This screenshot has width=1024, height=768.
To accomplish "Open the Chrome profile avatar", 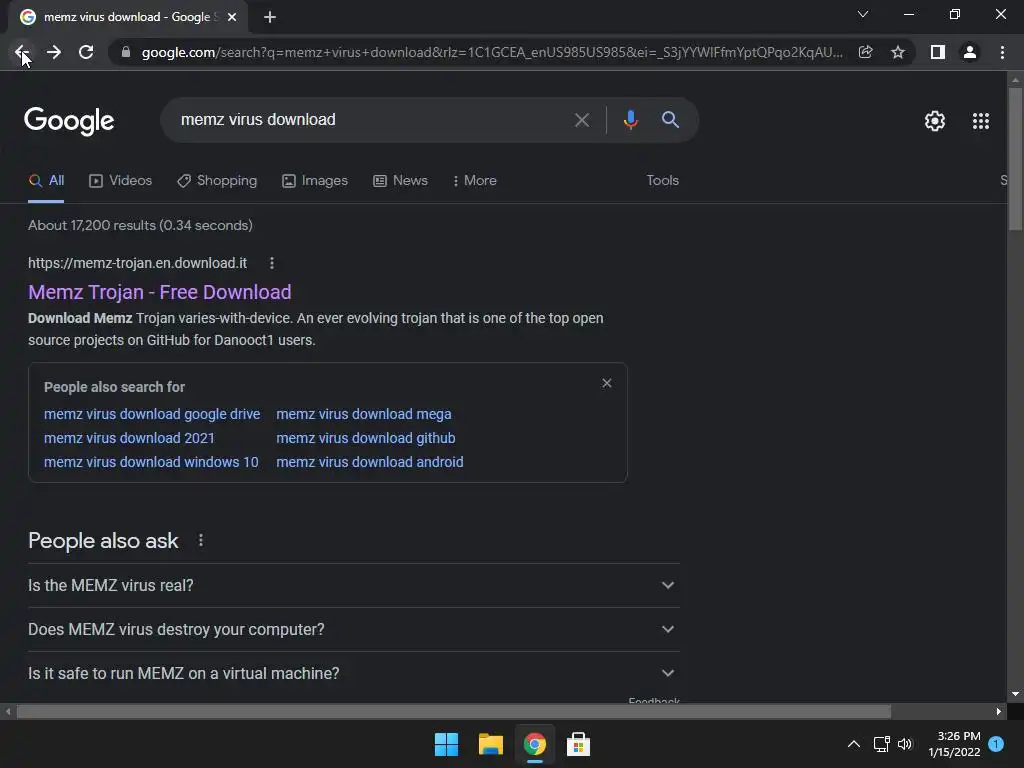I will 970,52.
